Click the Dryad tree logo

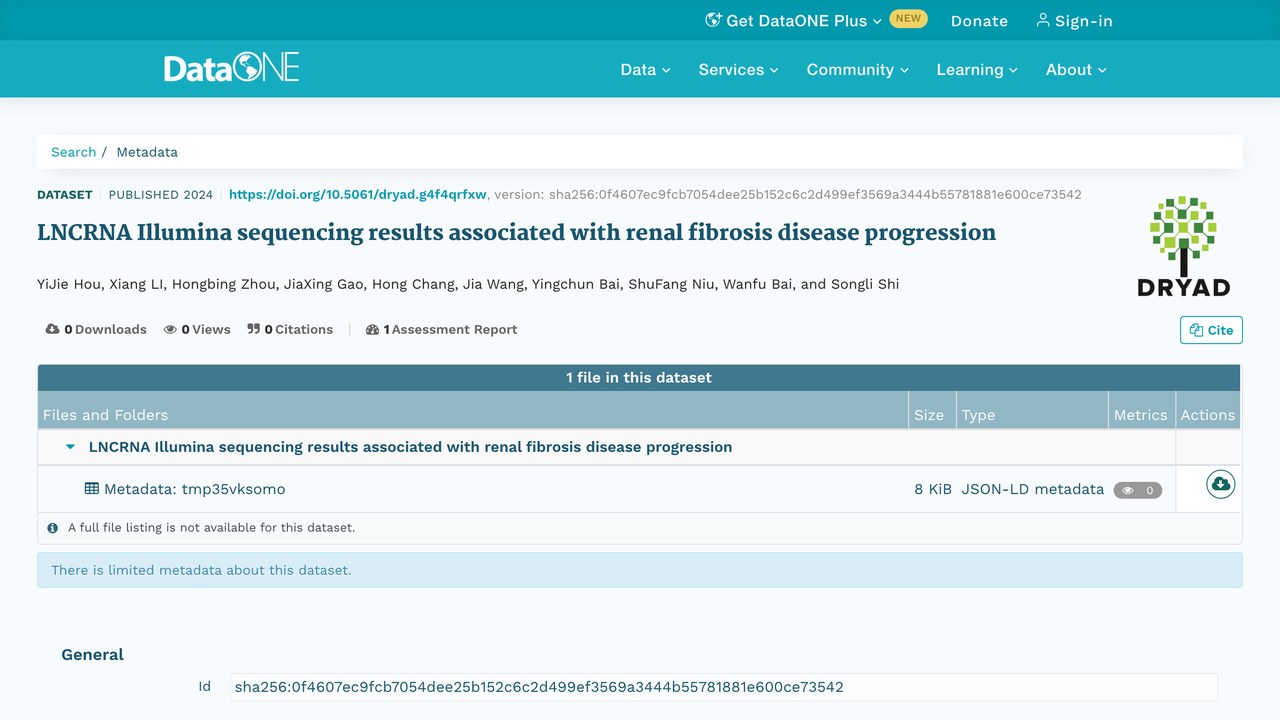click(x=1183, y=246)
